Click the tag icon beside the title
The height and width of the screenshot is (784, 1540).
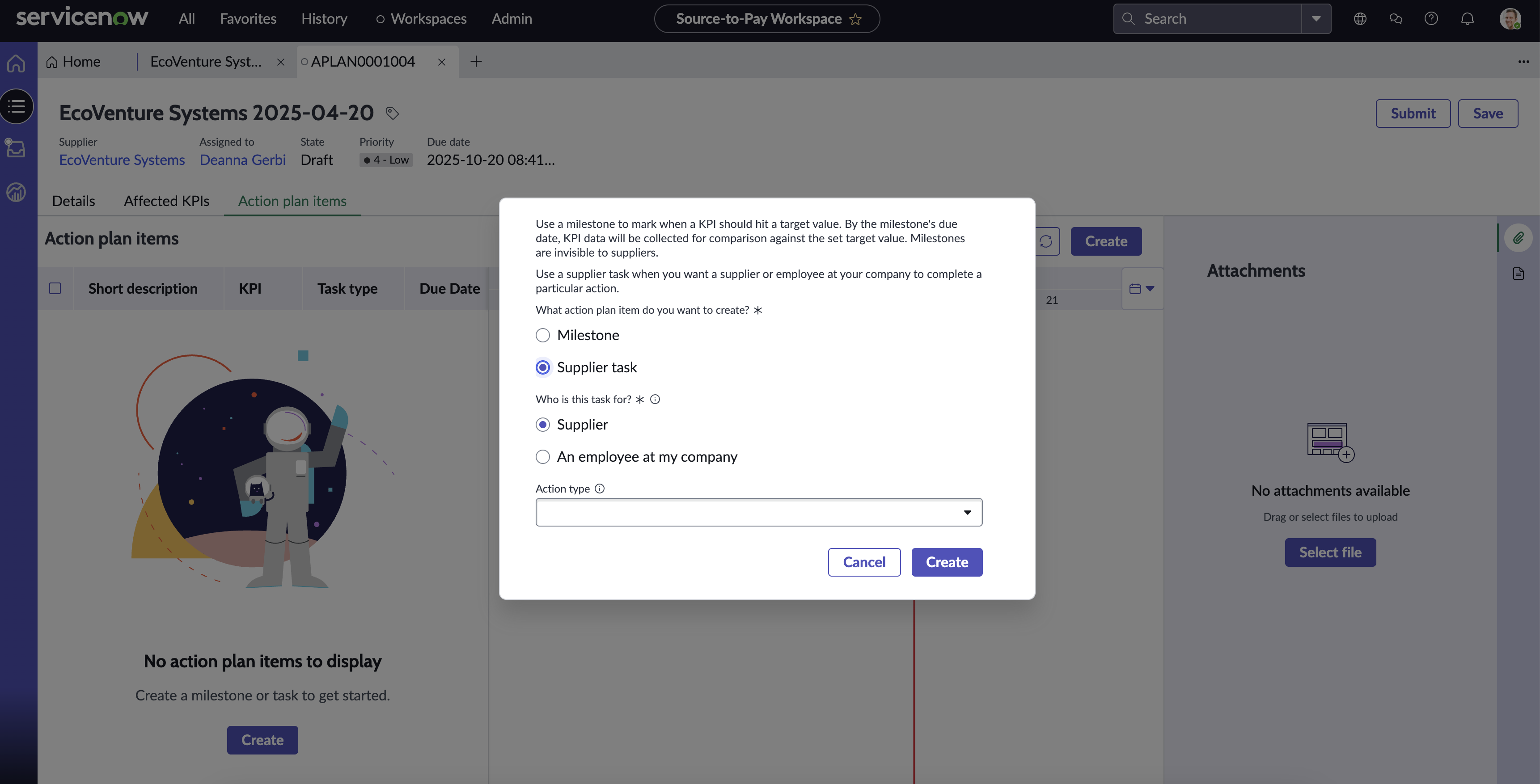[392, 113]
